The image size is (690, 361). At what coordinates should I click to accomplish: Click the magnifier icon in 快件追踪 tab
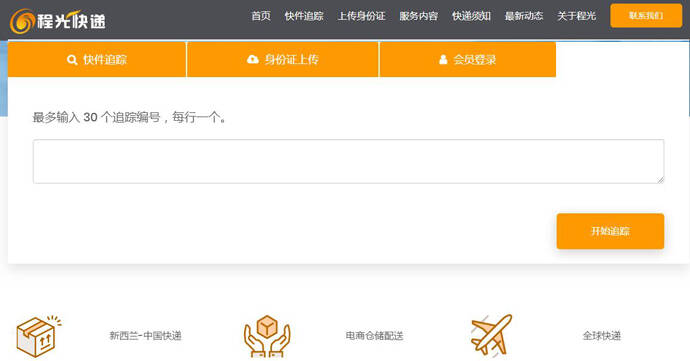point(72,60)
